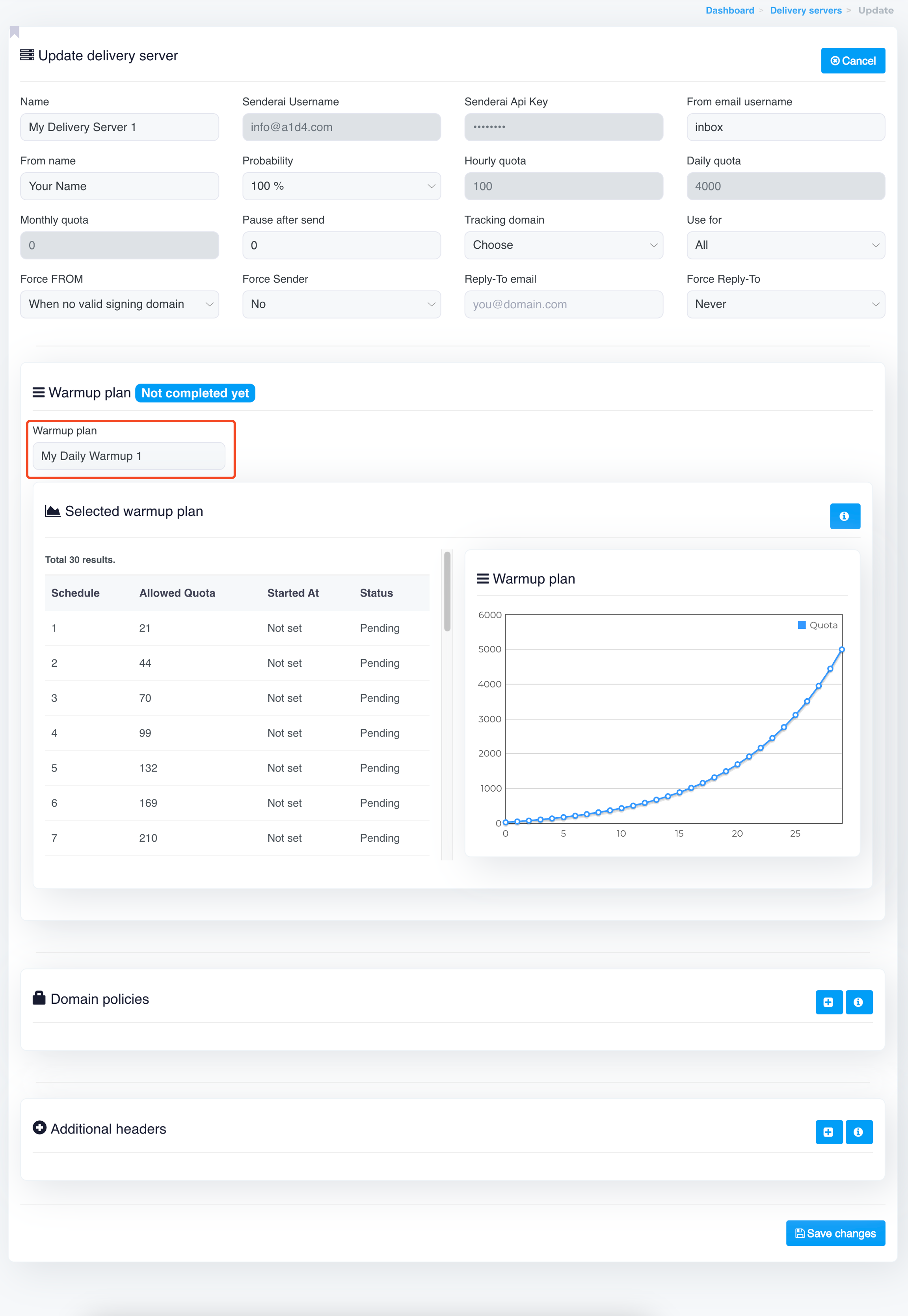Click the Save changes button
Image resolution: width=908 pixels, height=1316 pixels.
pyautogui.click(x=835, y=1233)
